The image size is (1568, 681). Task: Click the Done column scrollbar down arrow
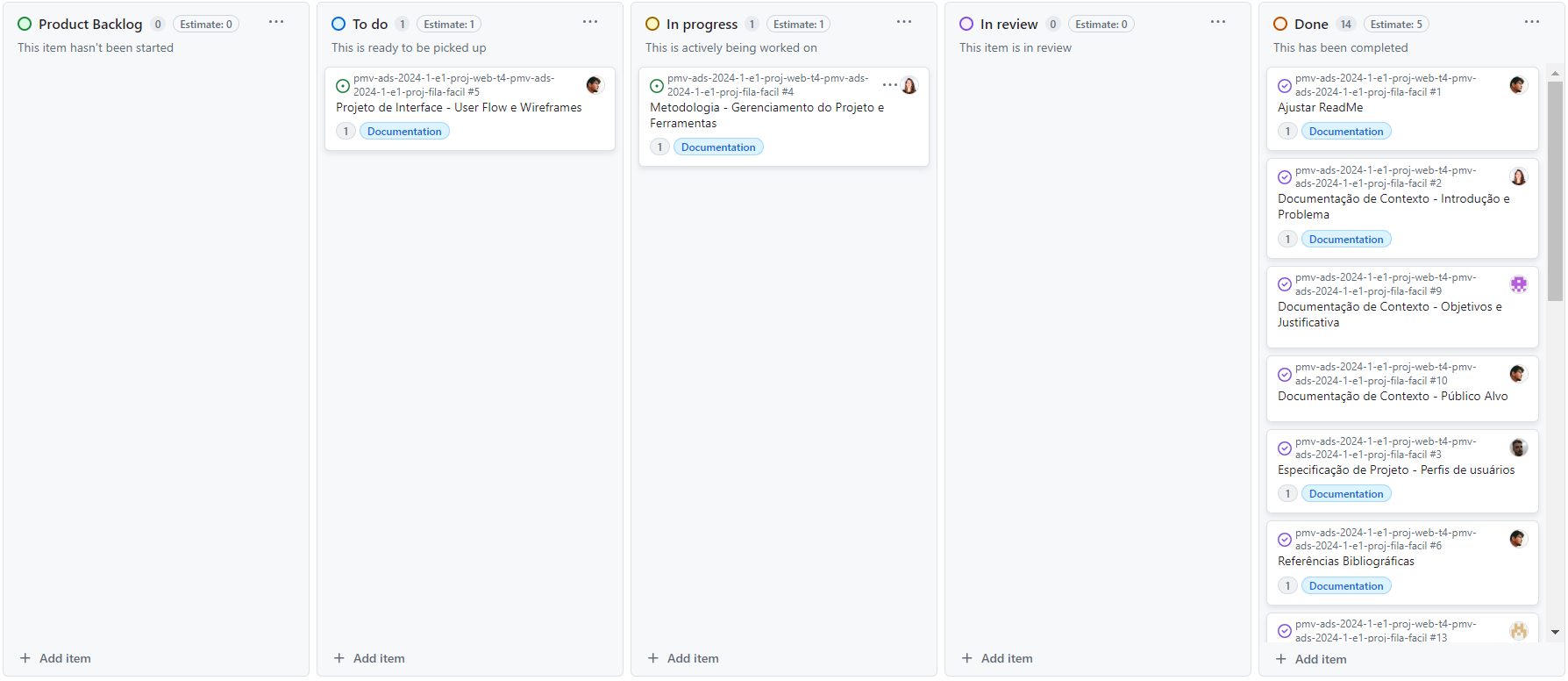[1556, 632]
